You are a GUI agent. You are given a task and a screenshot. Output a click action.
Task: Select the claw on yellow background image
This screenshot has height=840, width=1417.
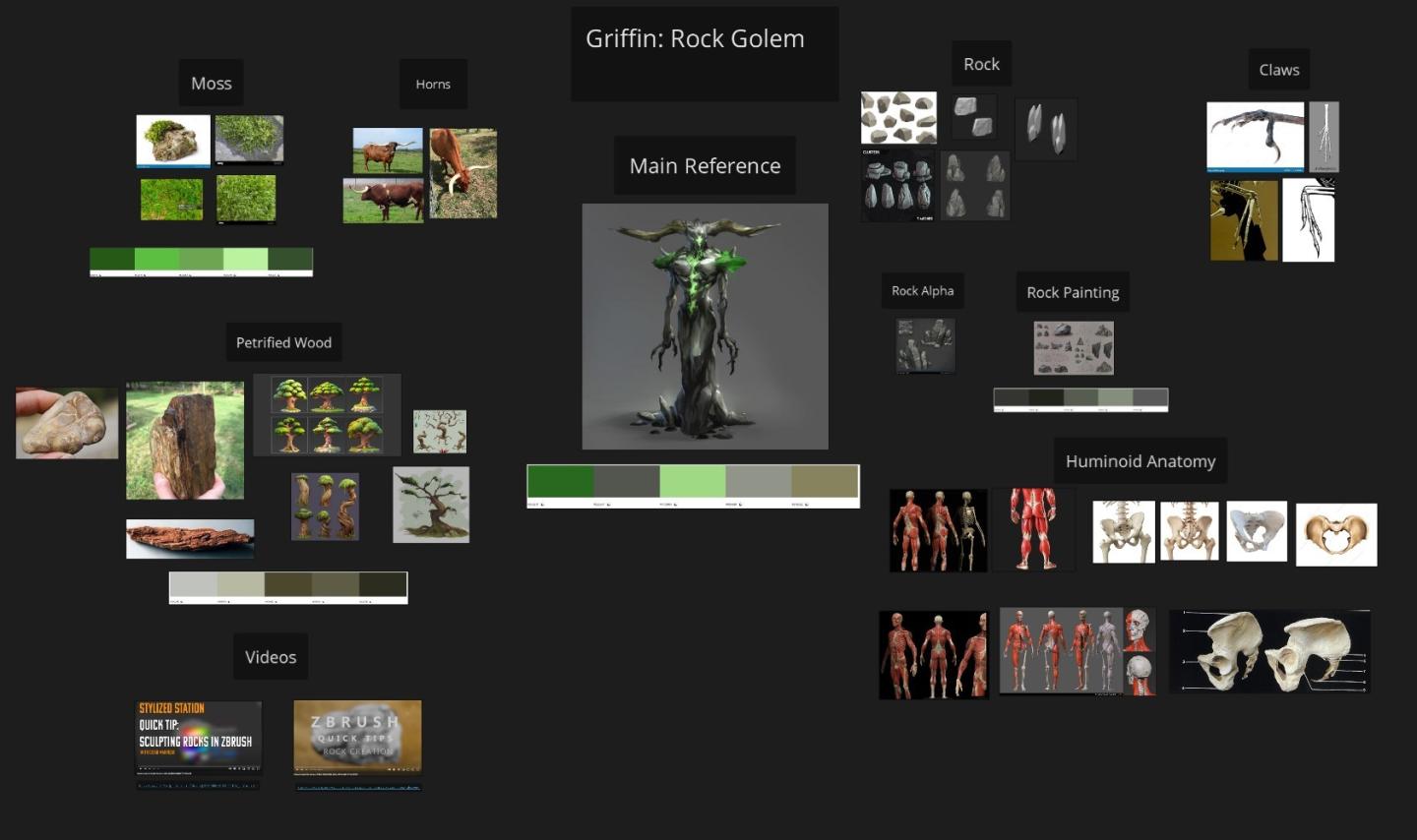coord(1244,219)
